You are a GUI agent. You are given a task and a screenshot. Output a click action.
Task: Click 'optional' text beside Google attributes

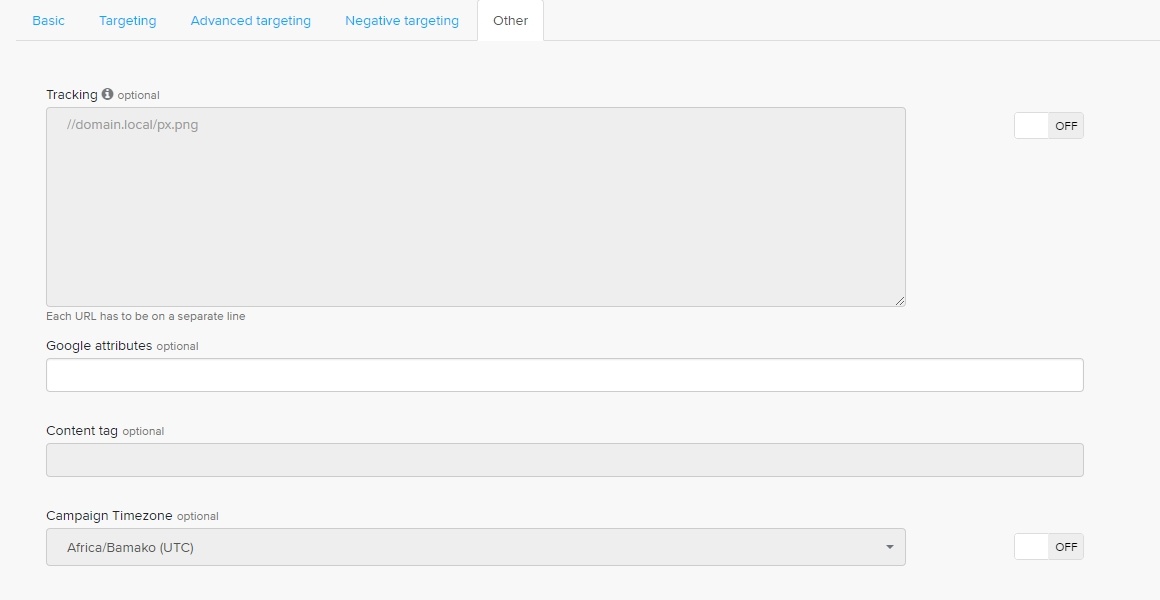pyautogui.click(x=178, y=347)
